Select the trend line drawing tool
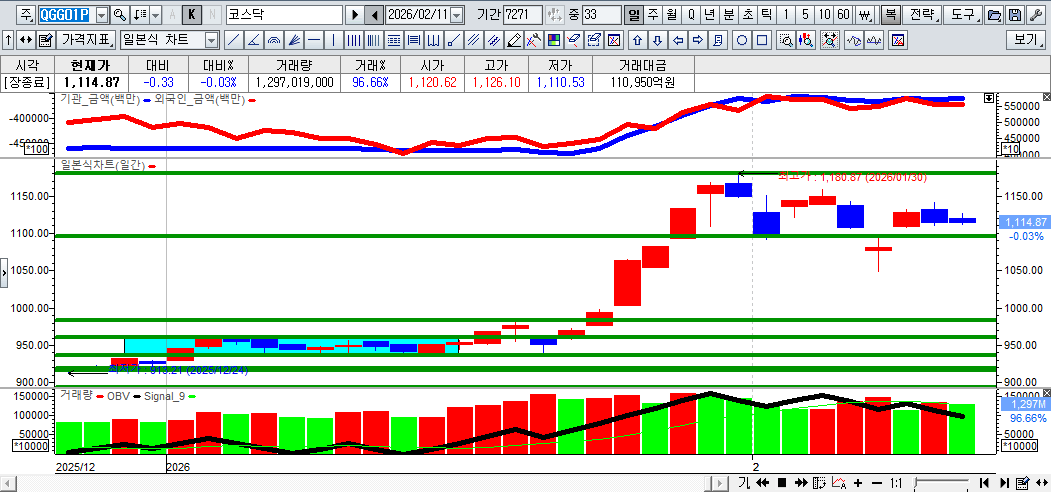The height and width of the screenshot is (492, 1051). click(x=233, y=40)
